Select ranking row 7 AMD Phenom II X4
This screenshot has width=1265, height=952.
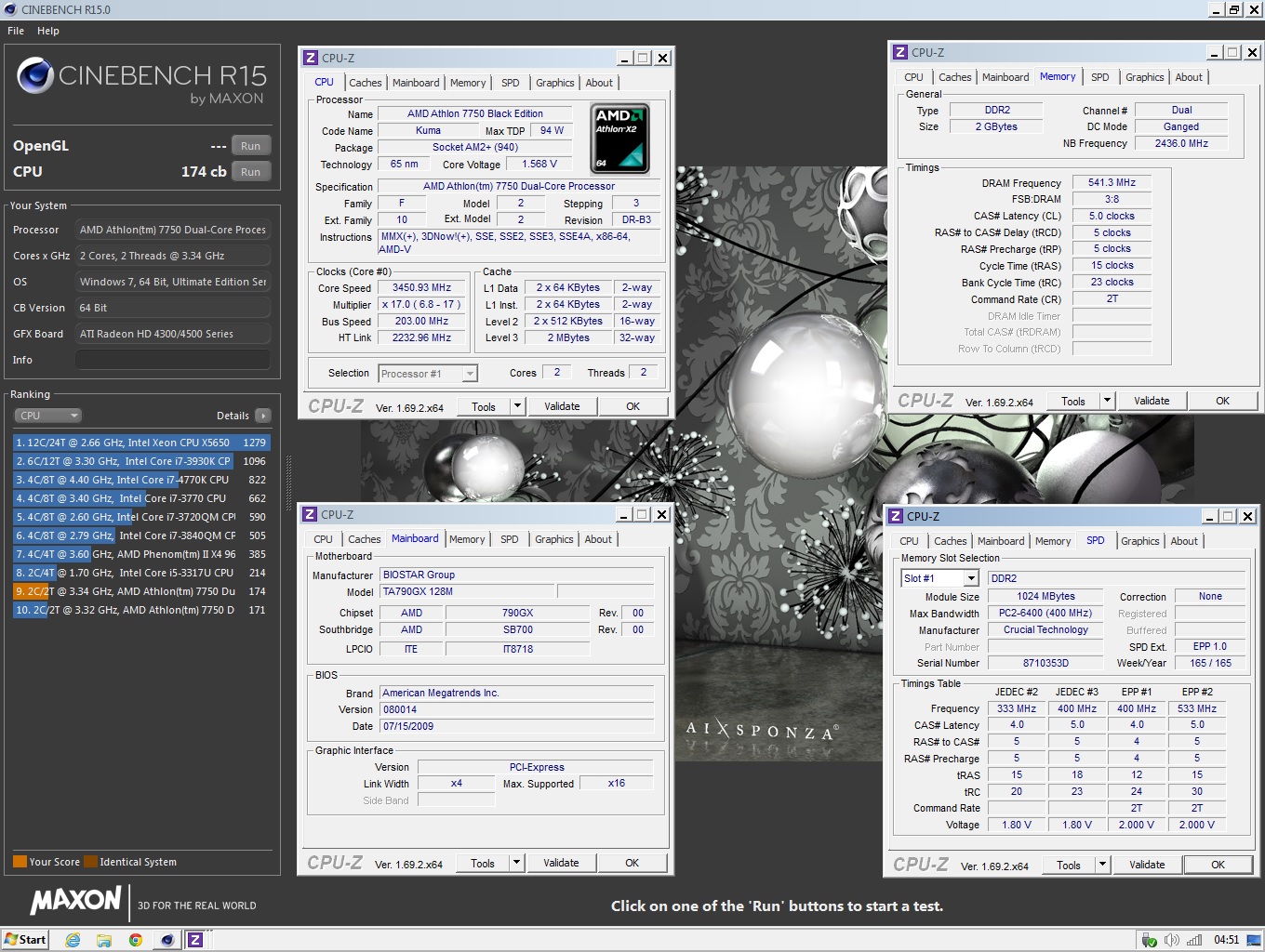click(x=141, y=554)
